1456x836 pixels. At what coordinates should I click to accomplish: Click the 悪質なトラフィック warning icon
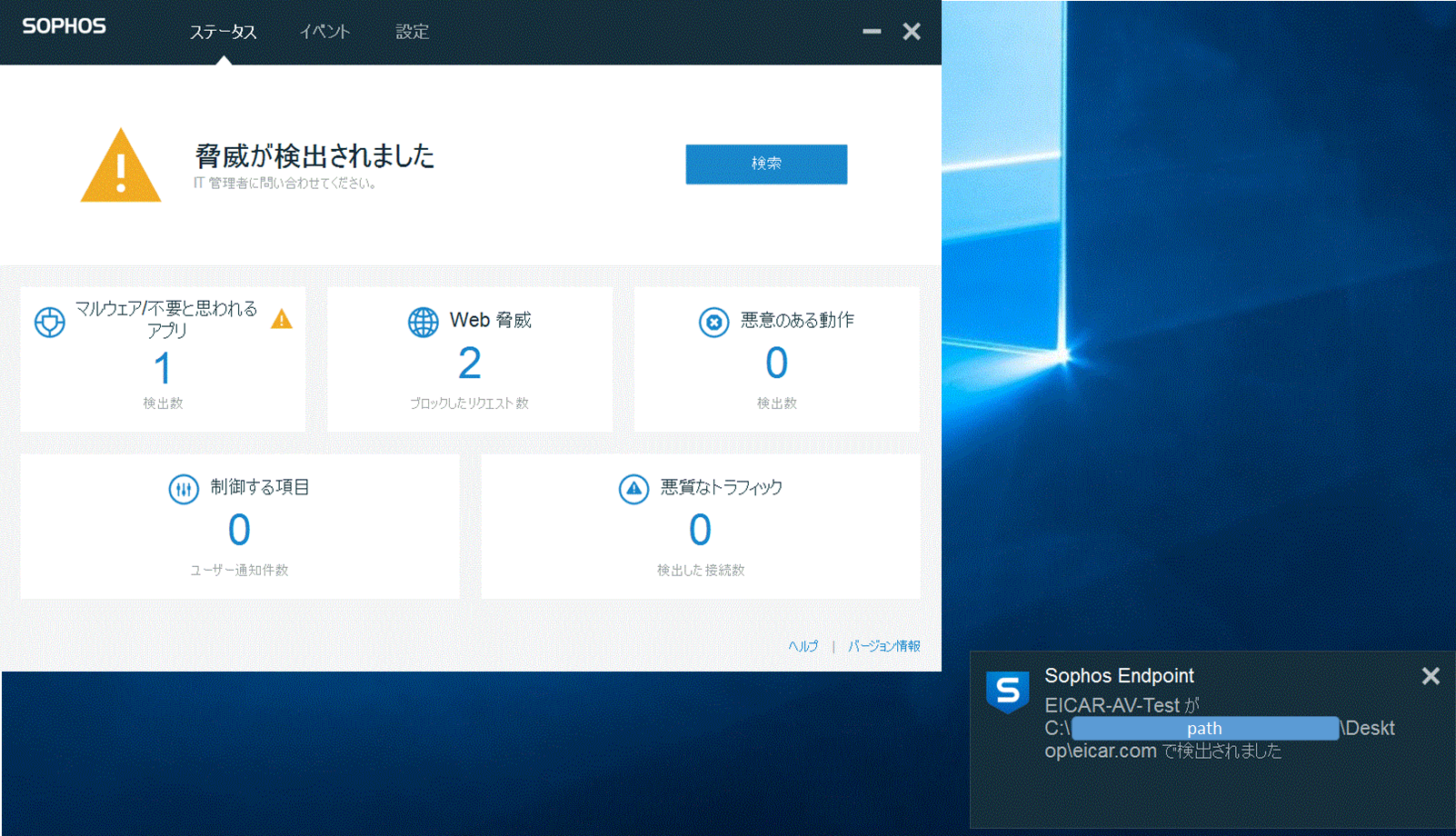633,489
